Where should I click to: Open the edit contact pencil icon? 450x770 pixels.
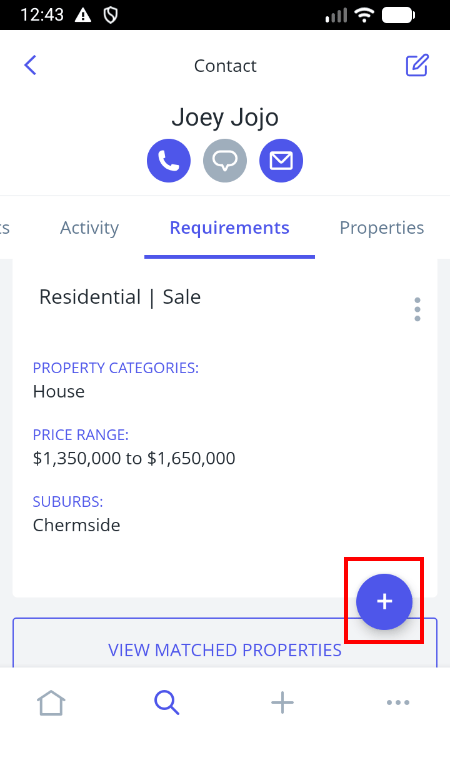[417, 65]
